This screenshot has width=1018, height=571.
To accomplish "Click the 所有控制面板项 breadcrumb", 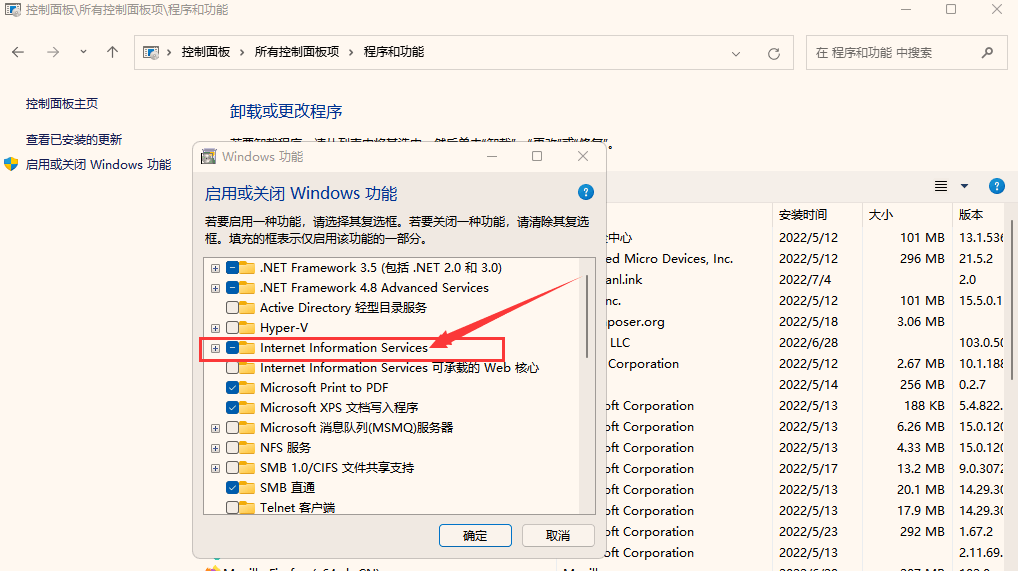I will [x=297, y=52].
